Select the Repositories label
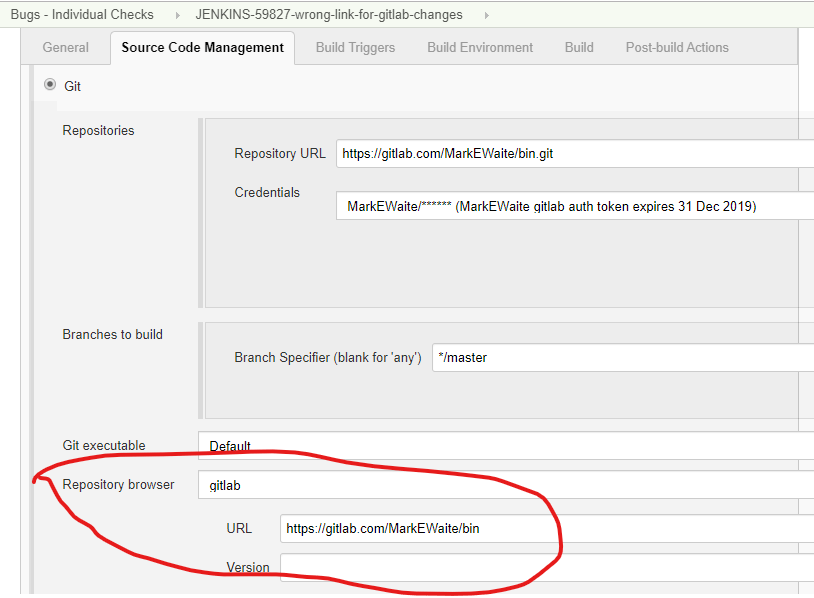The image size is (814, 598). [x=98, y=130]
